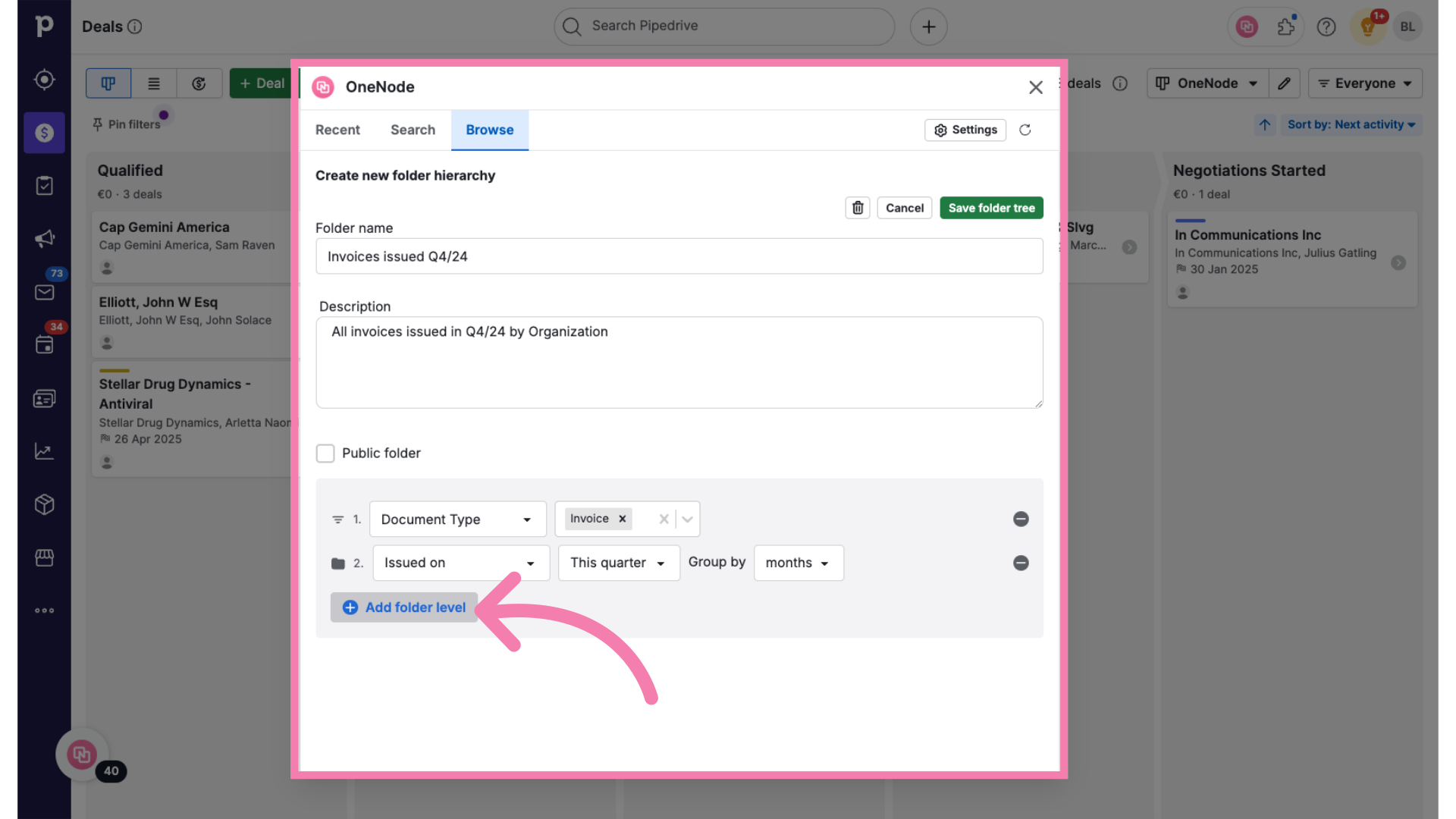Open the Issued on dropdown
The height and width of the screenshot is (819, 1456).
[461, 563]
